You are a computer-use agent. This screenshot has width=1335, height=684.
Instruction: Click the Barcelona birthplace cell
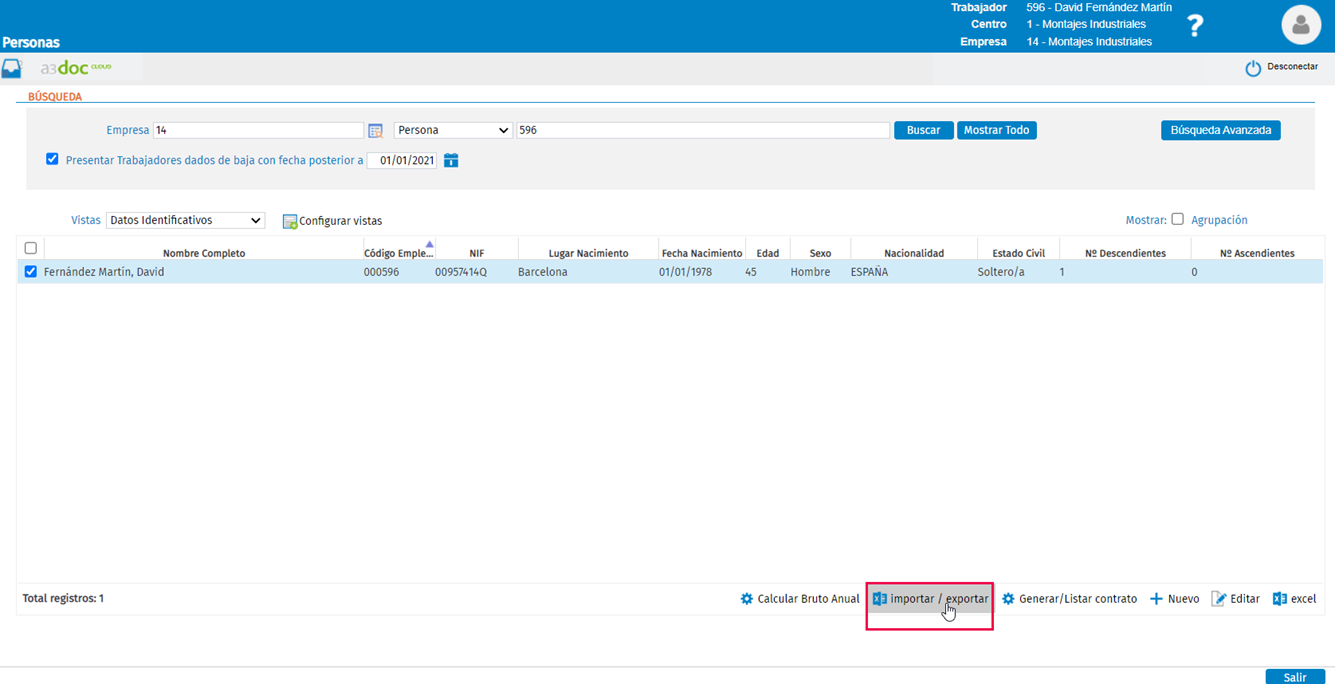543,272
